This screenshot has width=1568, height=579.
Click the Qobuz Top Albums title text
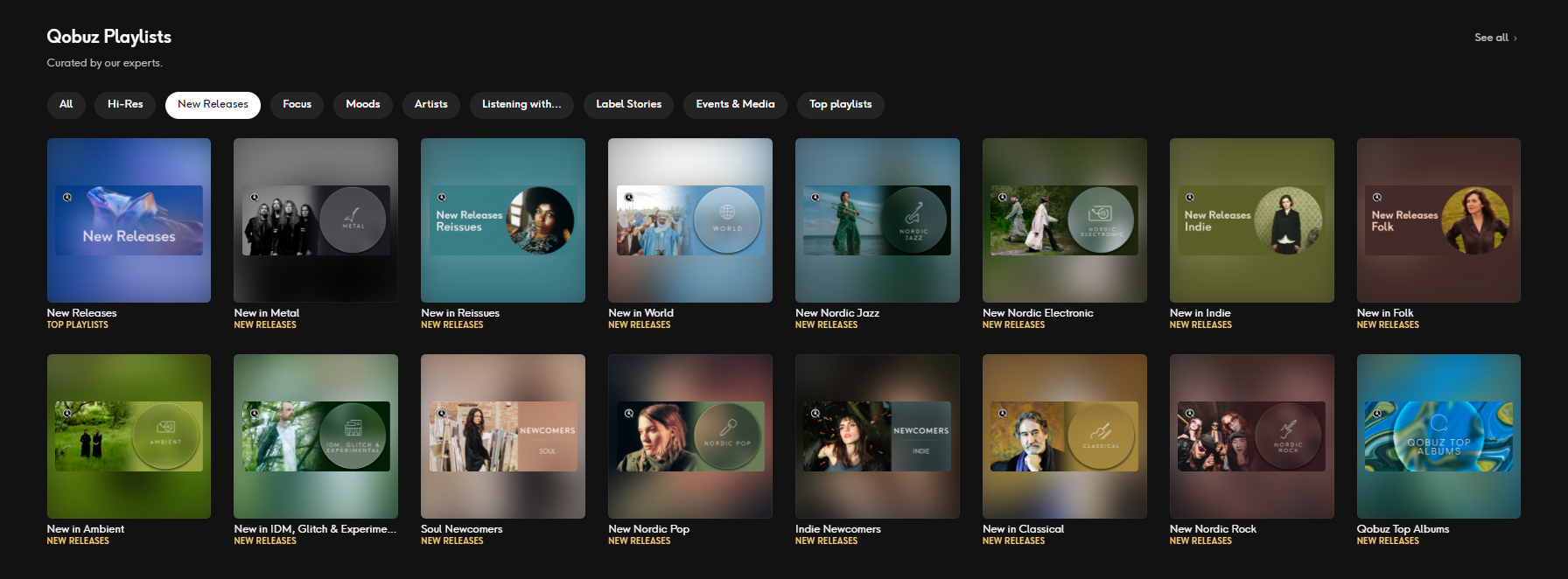1403,529
